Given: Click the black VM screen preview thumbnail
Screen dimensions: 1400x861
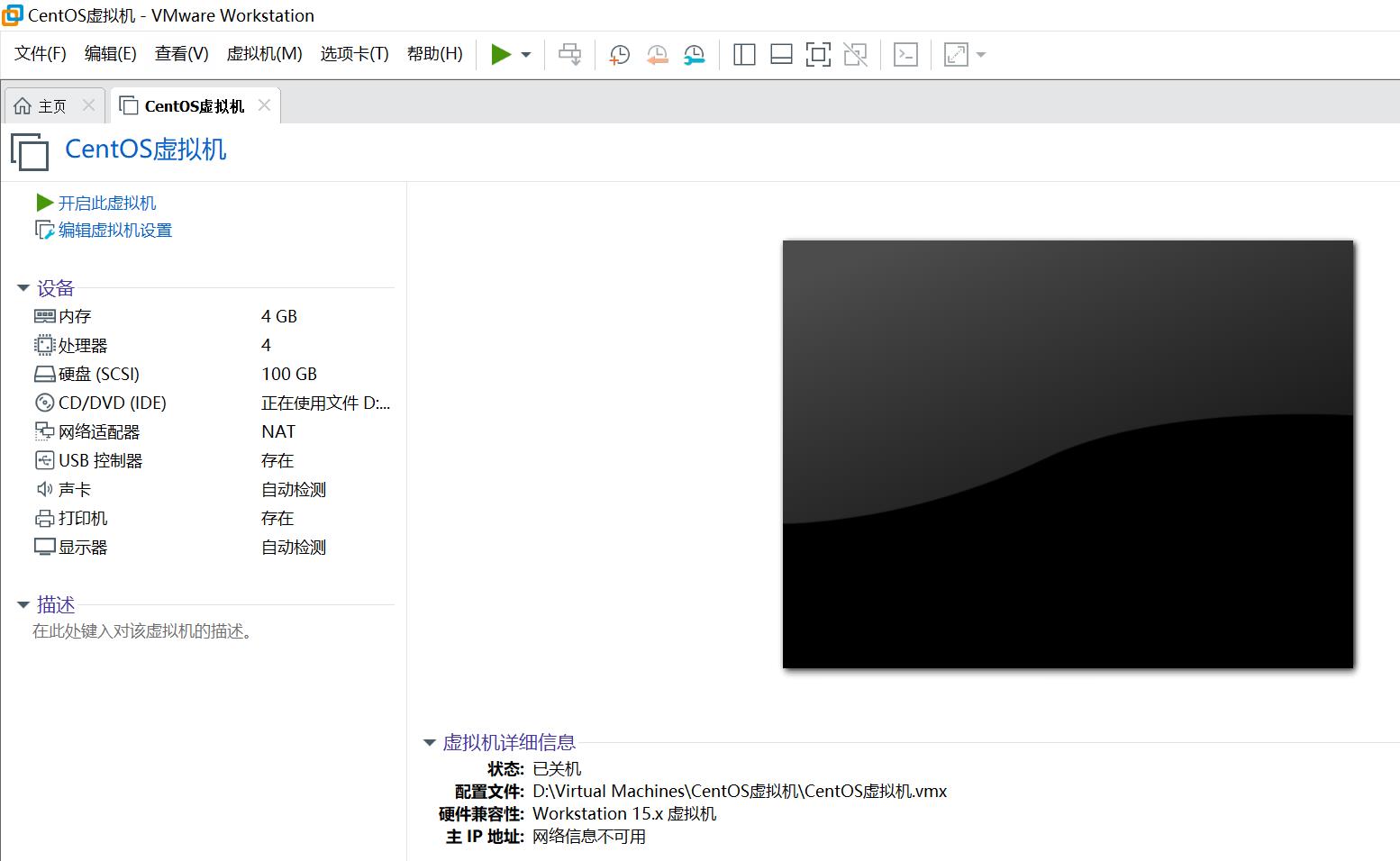Looking at the screenshot, I should [x=1068, y=454].
